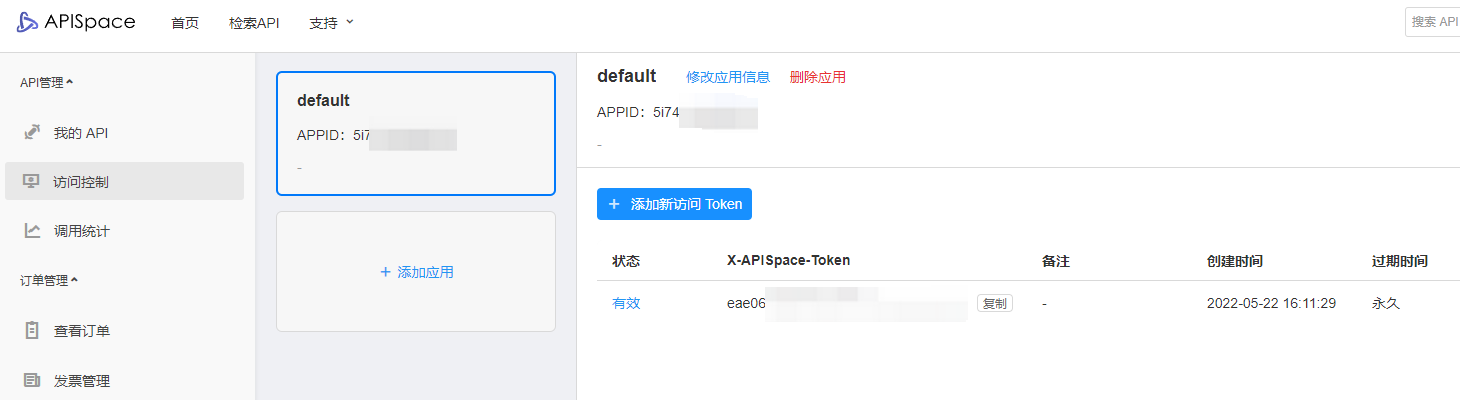Click 修改应用信息 link

click(x=728, y=77)
